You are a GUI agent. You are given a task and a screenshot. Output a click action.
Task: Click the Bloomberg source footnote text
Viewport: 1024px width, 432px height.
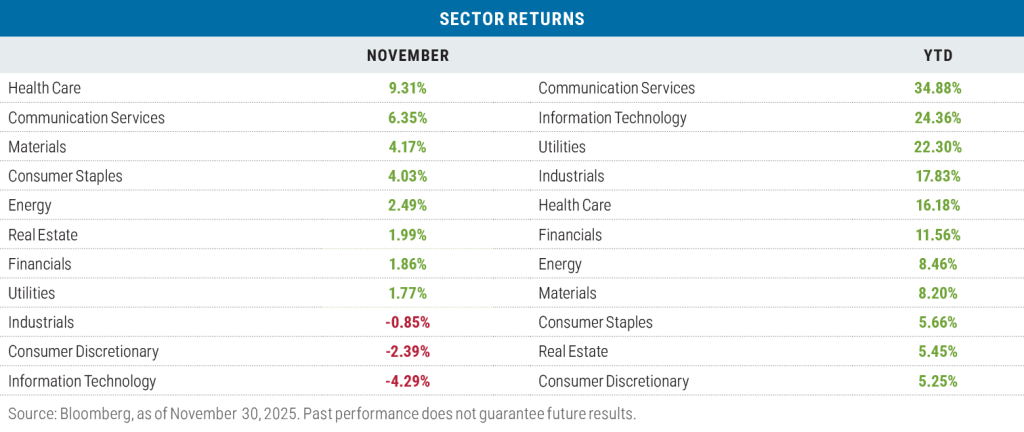pos(322,413)
